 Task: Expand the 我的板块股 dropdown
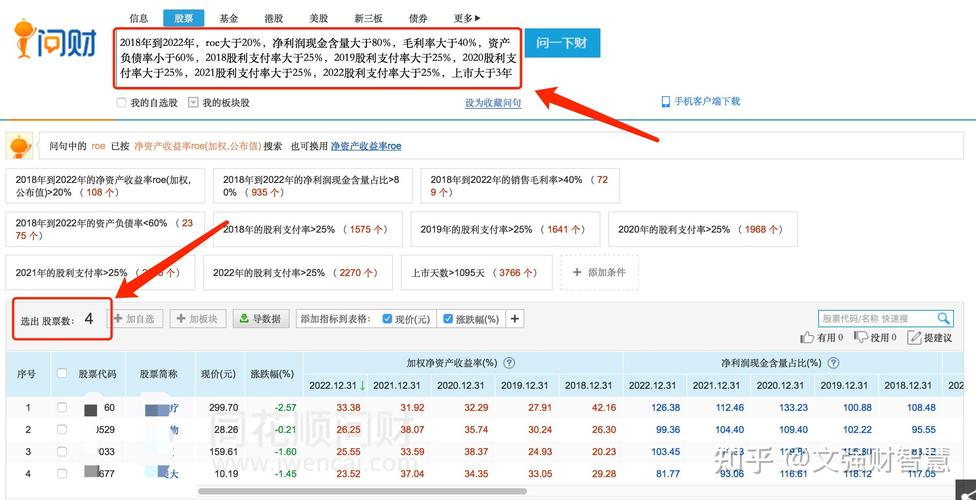tap(193, 103)
